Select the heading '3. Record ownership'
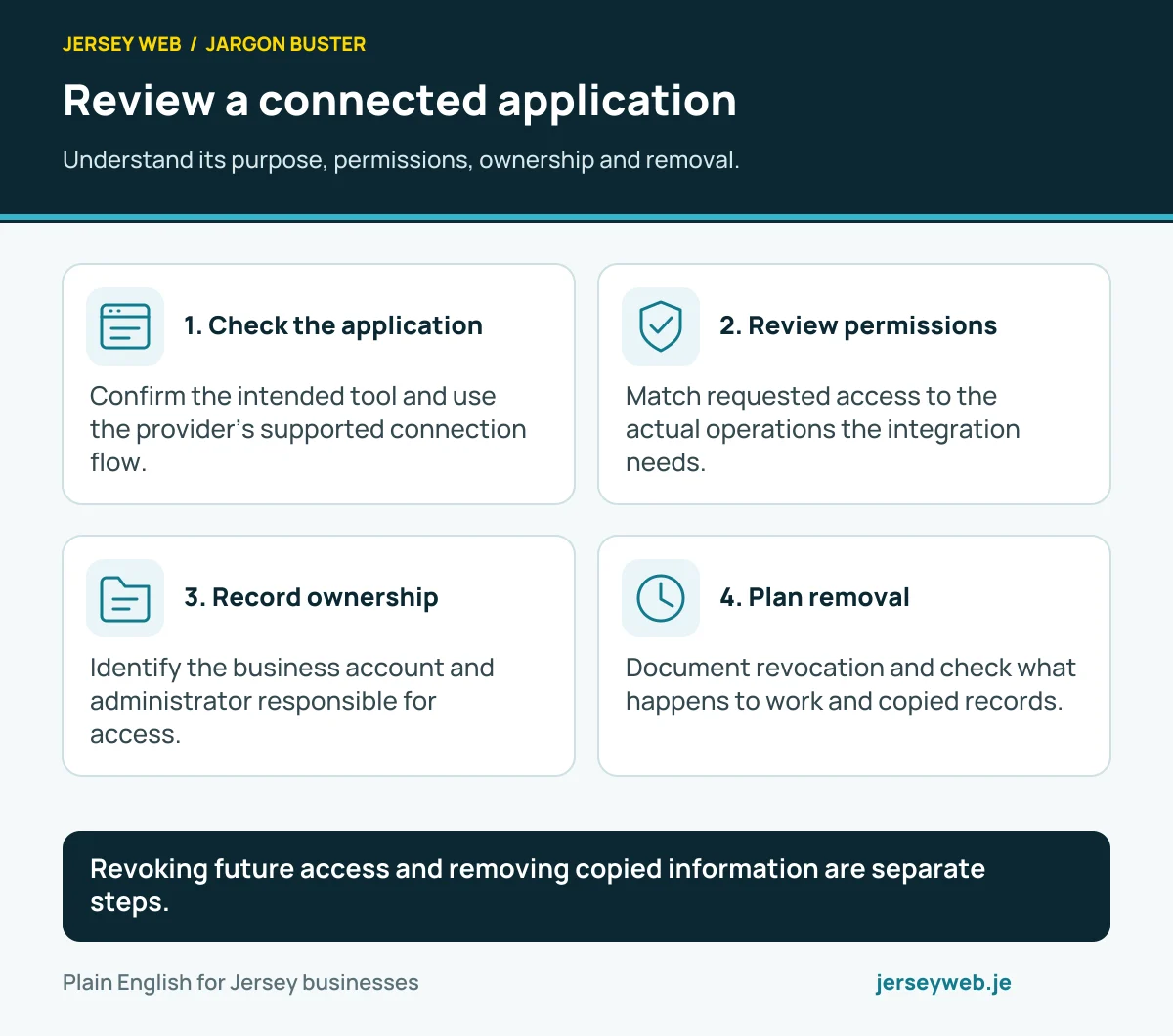The height and width of the screenshot is (1036, 1173). [311, 597]
